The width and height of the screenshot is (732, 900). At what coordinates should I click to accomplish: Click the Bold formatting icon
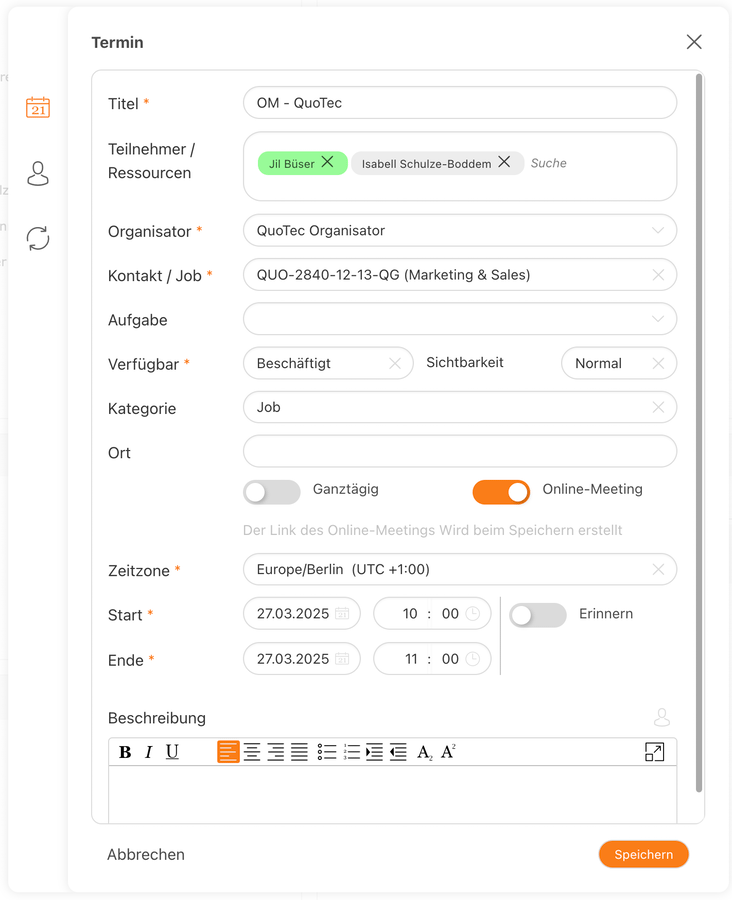125,752
